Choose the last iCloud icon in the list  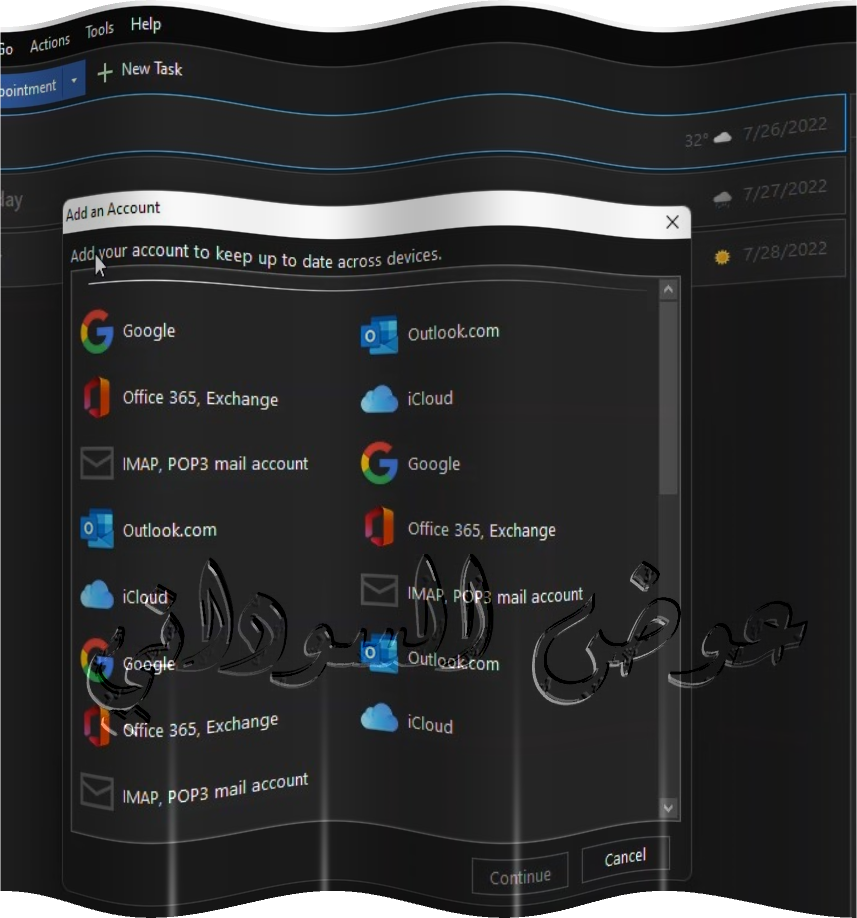tap(379, 718)
